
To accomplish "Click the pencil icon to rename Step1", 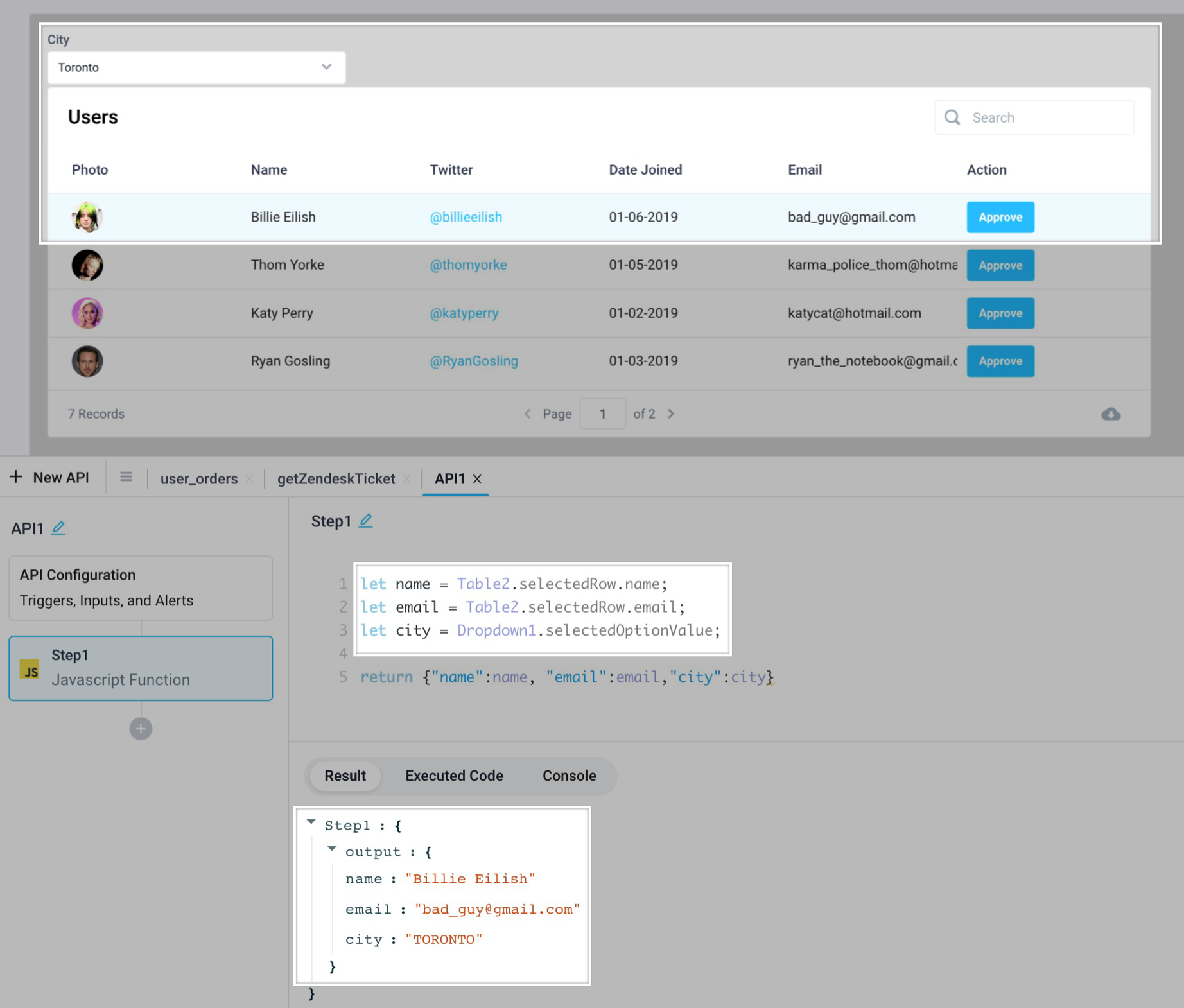I will (366, 520).
